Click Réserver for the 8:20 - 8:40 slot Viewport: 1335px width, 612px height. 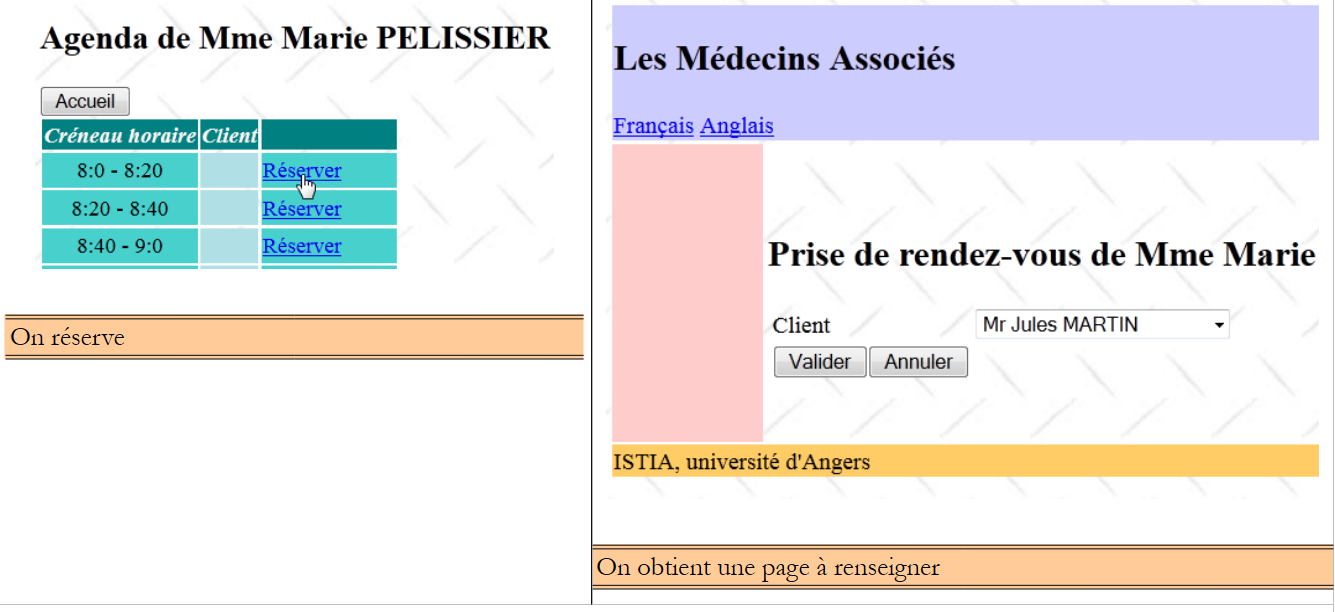tap(301, 209)
